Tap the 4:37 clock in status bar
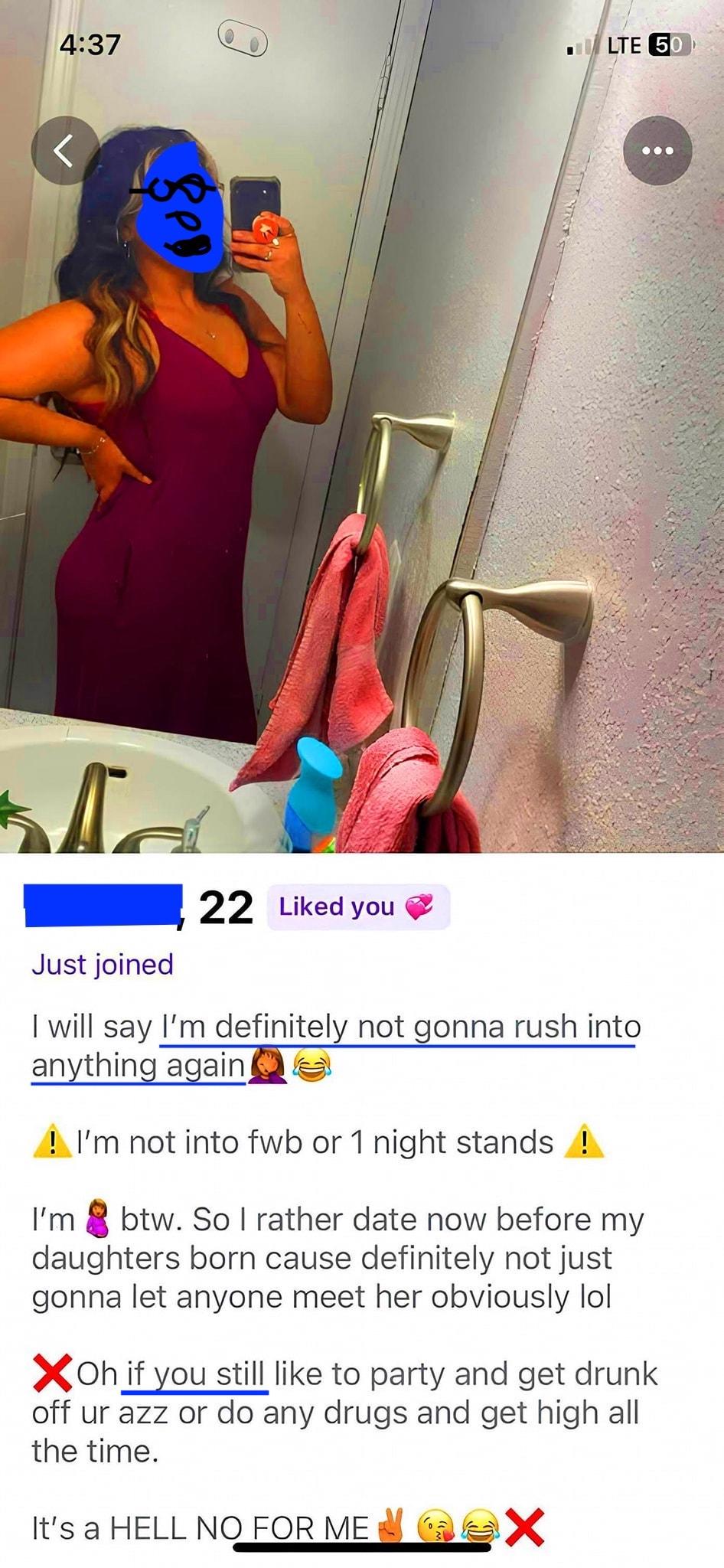This screenshot has width=724, height=1568. tap(90, 44)
